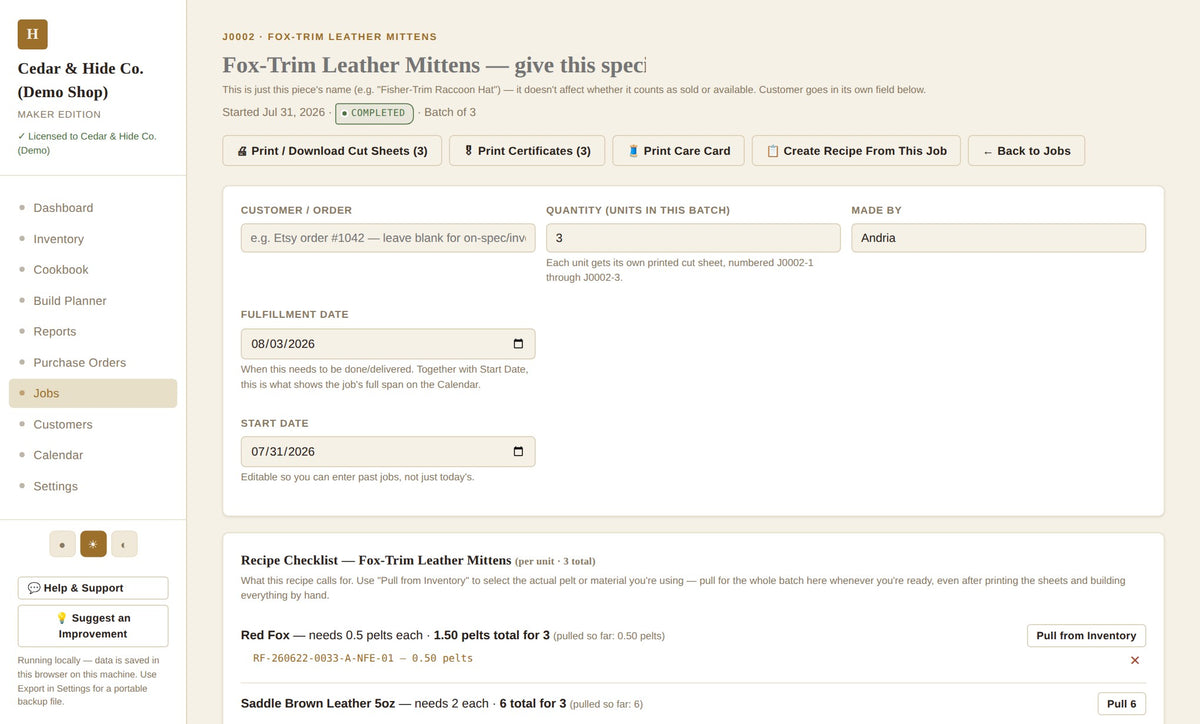
Task: Switch to the dark moon theme
Action: (124, 544)
